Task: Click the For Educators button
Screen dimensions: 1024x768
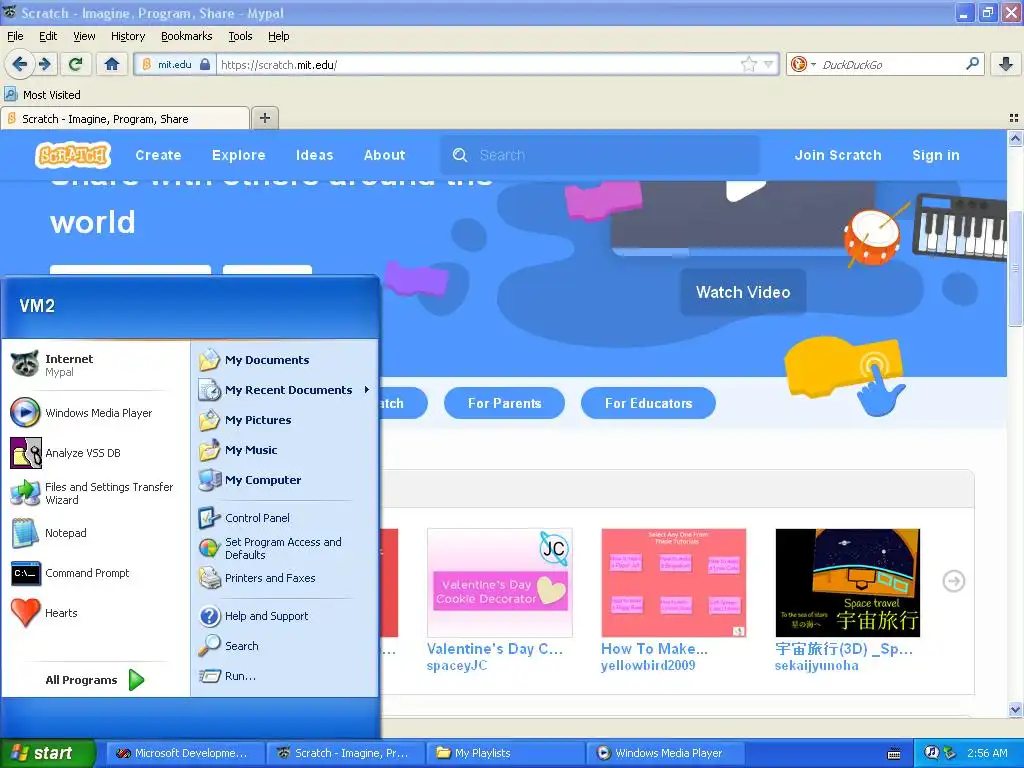Action: [648, 404]
